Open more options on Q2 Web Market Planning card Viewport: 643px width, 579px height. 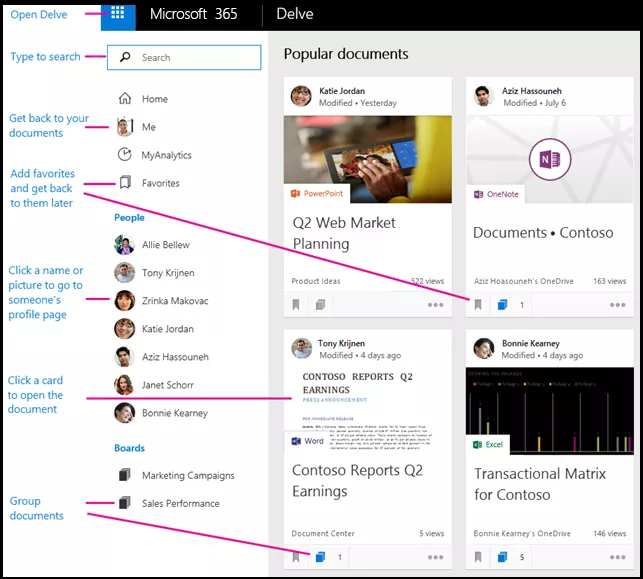tap(435, 305)
